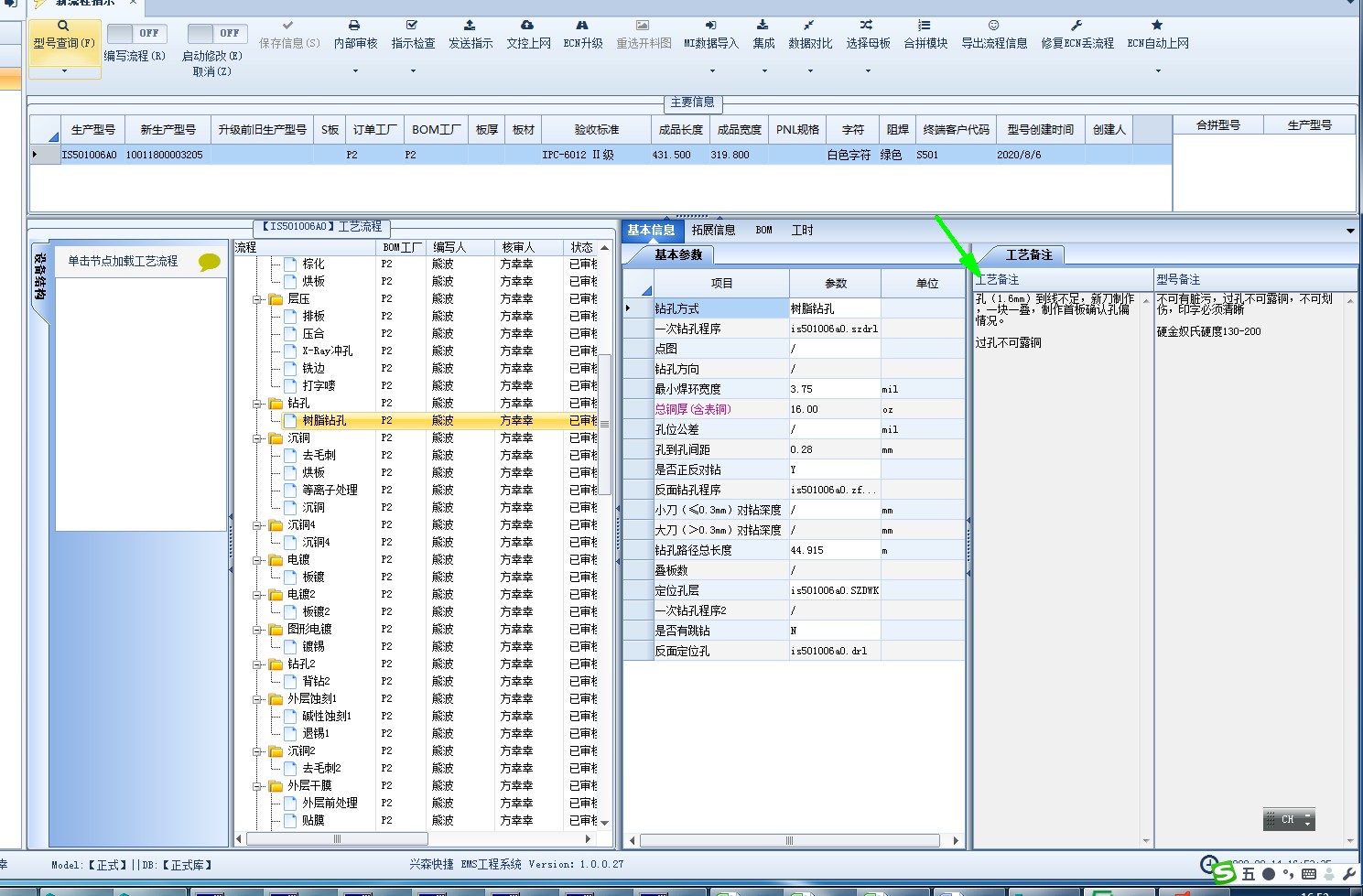
Task: Click the 指示检查 checkbox icon
Action: tap(412, 26)
